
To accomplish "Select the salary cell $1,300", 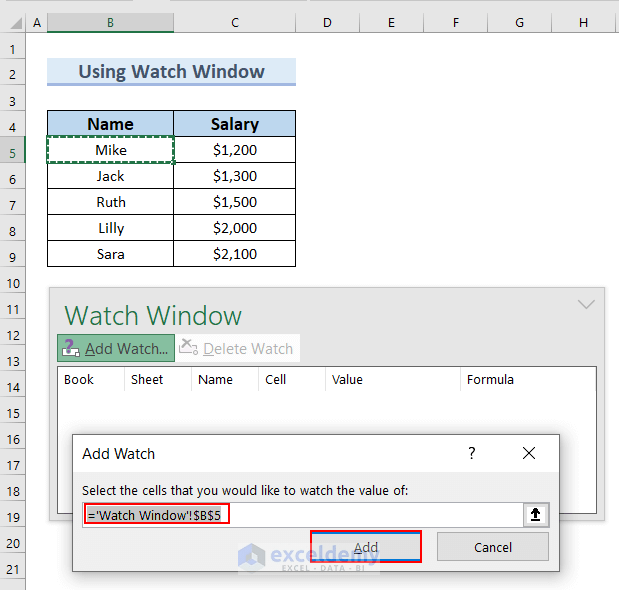I will 235,176.
